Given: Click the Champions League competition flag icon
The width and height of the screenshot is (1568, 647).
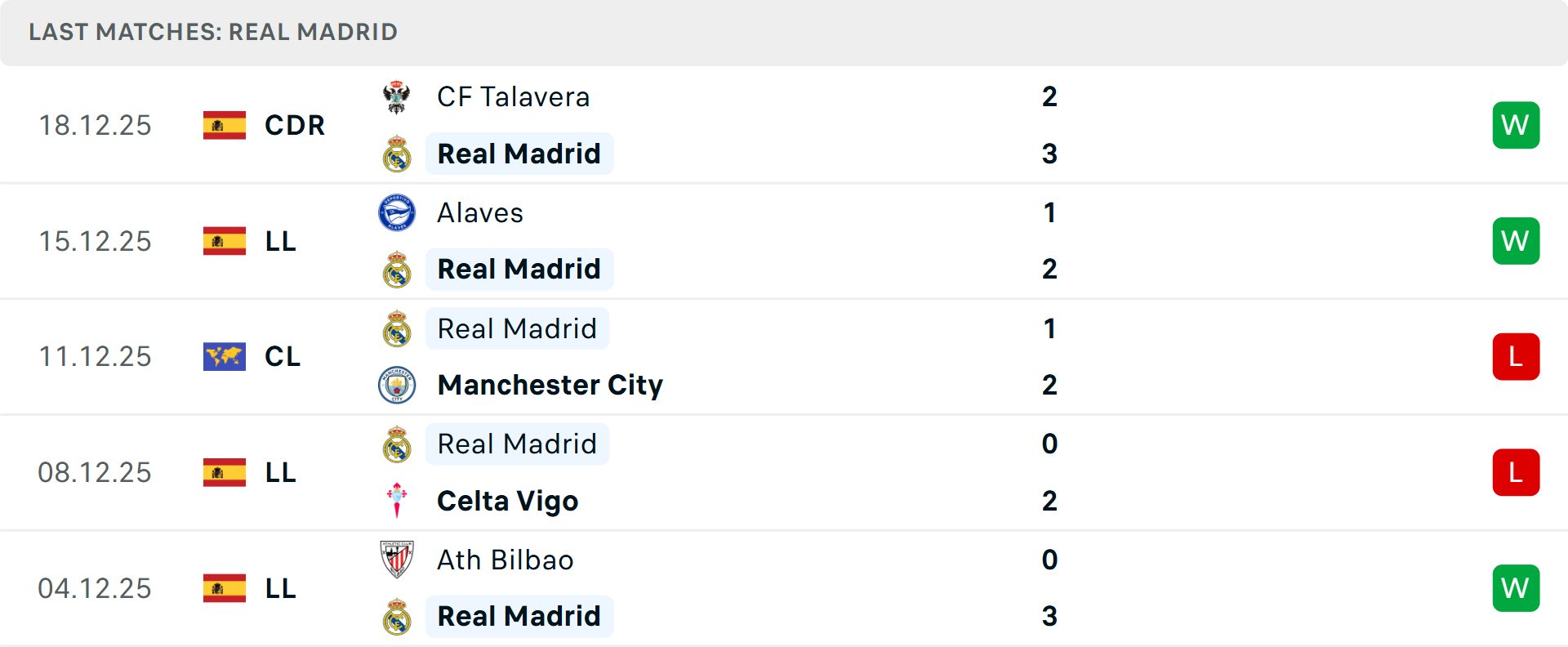Looking at the screenshot, I should point(225,356).
